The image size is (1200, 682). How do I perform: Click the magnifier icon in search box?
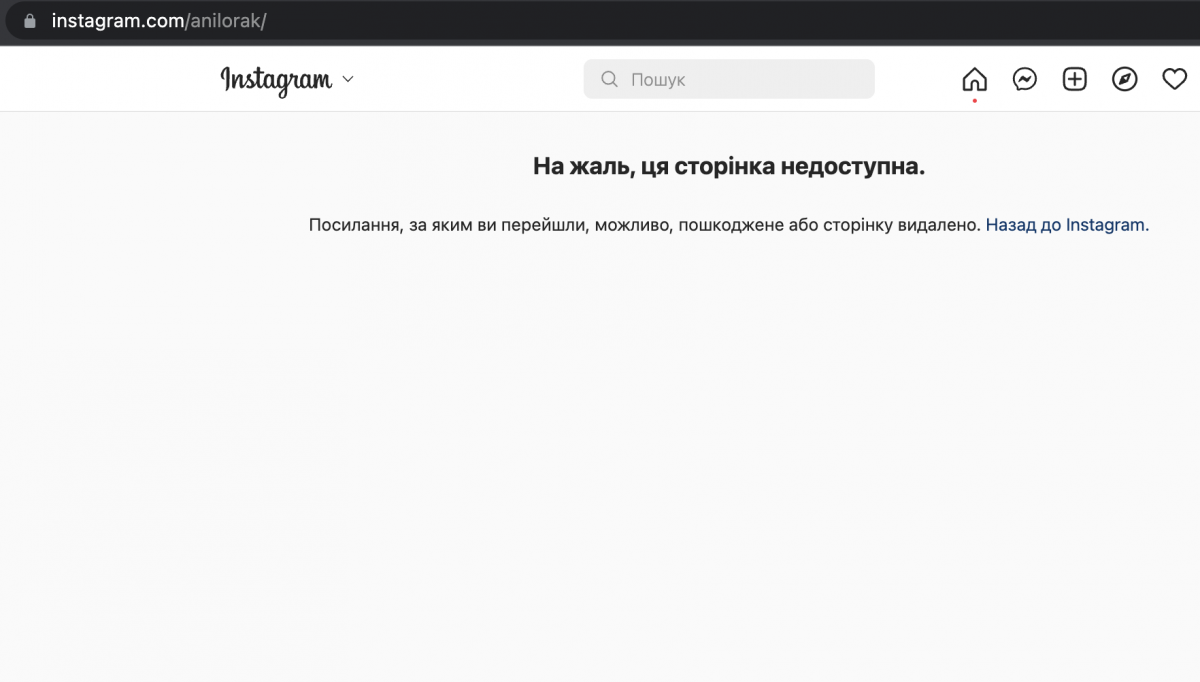pyautogui.click(x=608, y=79)
